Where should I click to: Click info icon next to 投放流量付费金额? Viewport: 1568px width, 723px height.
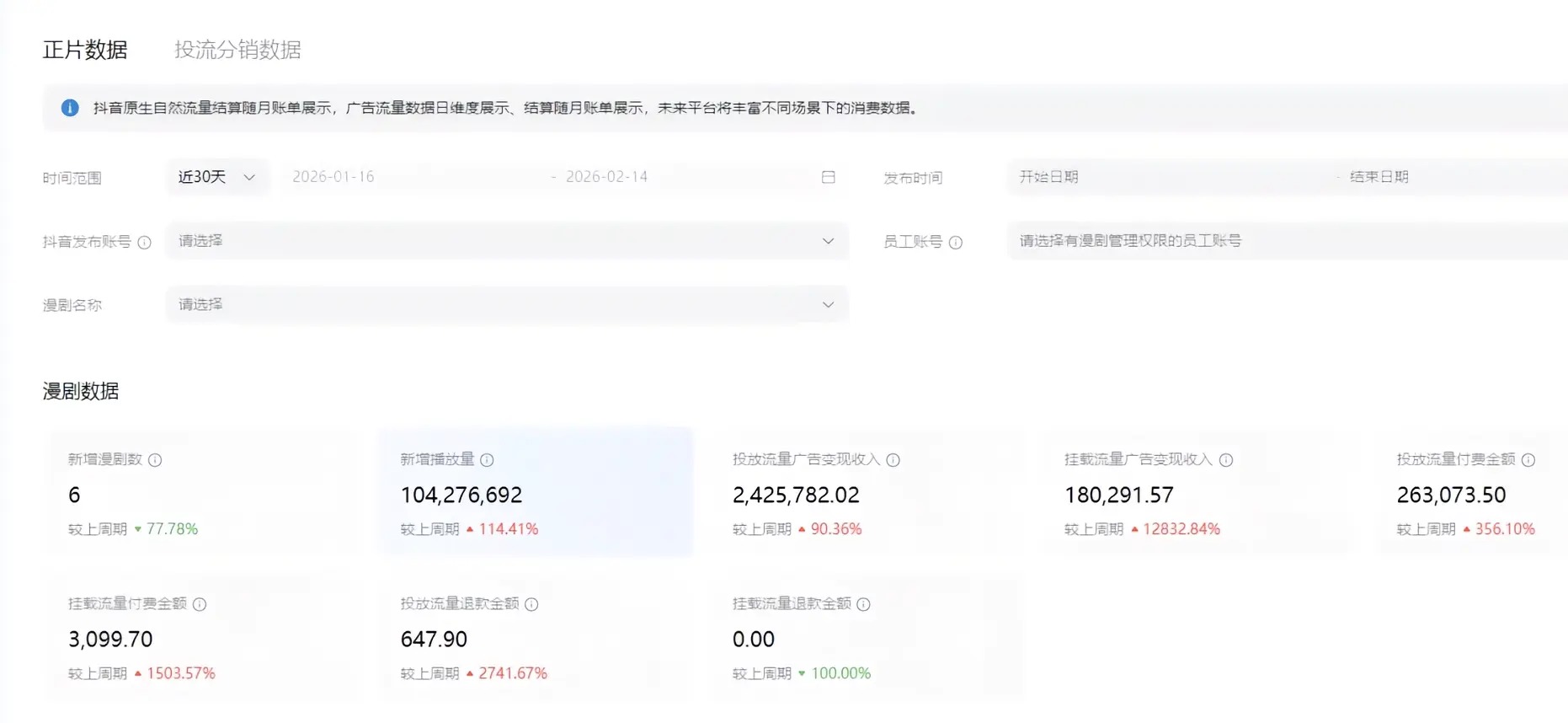point(1528,460)
